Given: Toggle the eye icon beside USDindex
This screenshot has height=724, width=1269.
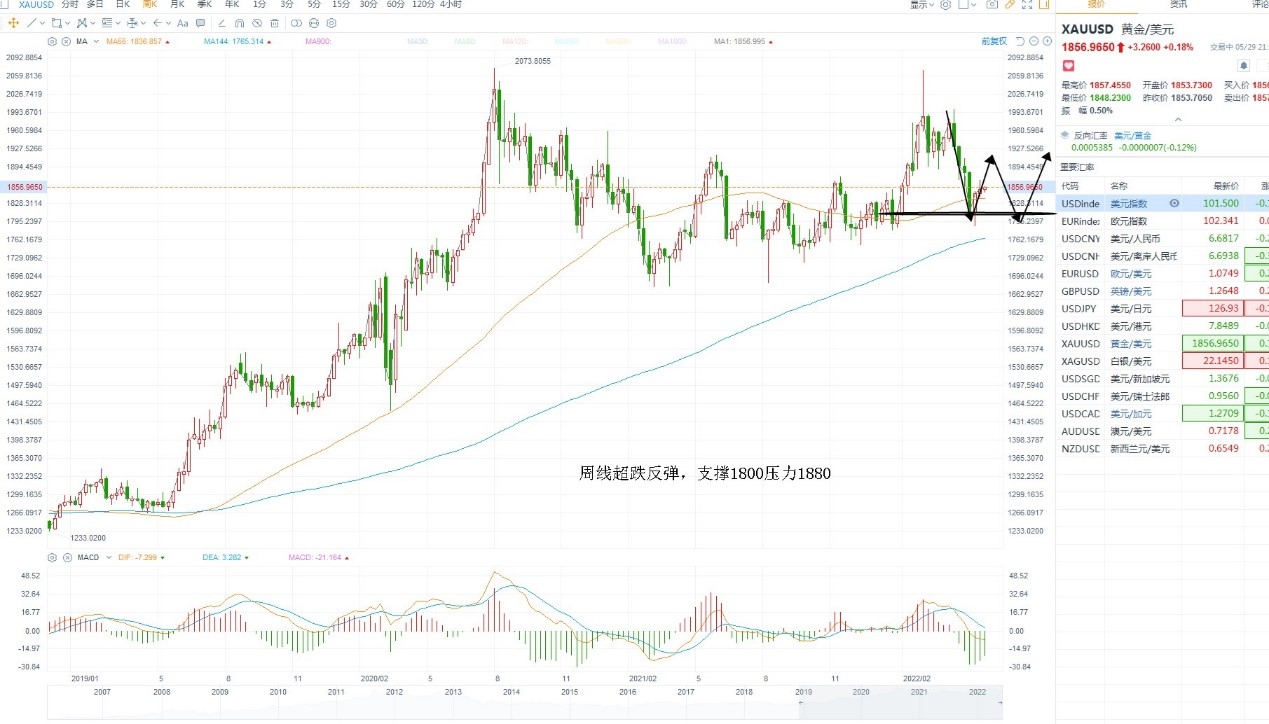Looking at the screenshot, I should (1175, 203).
